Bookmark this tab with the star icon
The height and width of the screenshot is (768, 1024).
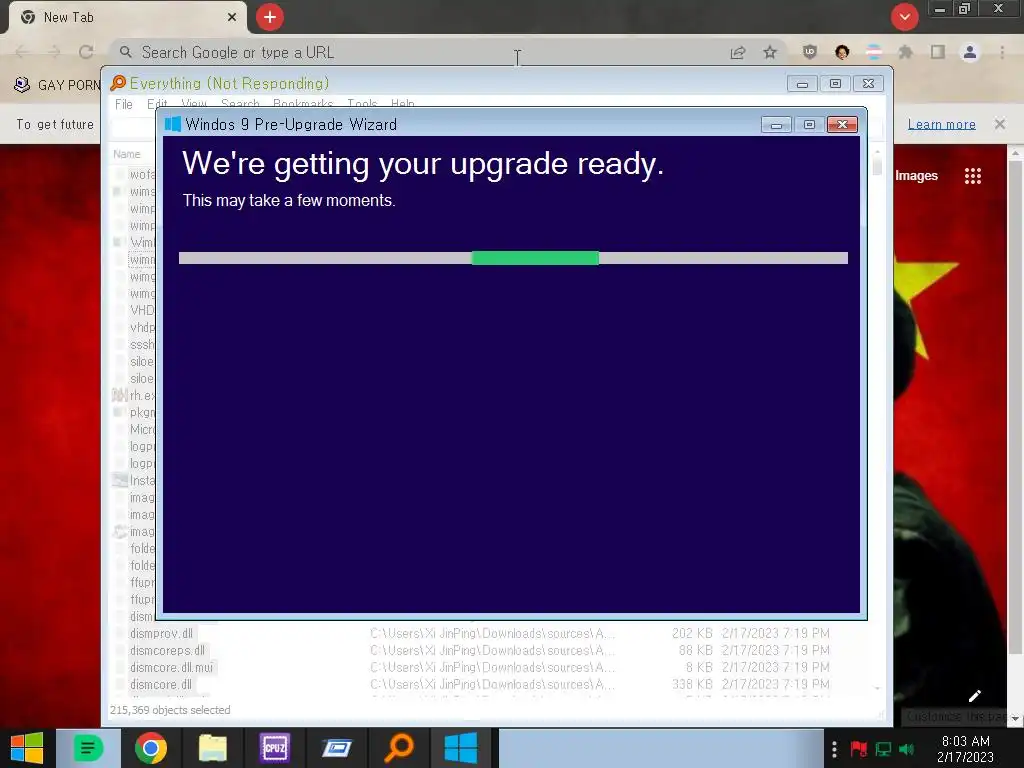click(x=770, y=52)
